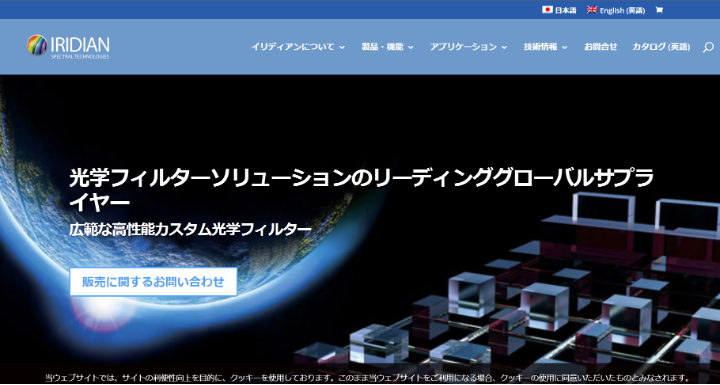The height and width of the screenshot is (385, 720).
Task: Click the Iridian Spectral Technologies logo
Action: point(68,47)
